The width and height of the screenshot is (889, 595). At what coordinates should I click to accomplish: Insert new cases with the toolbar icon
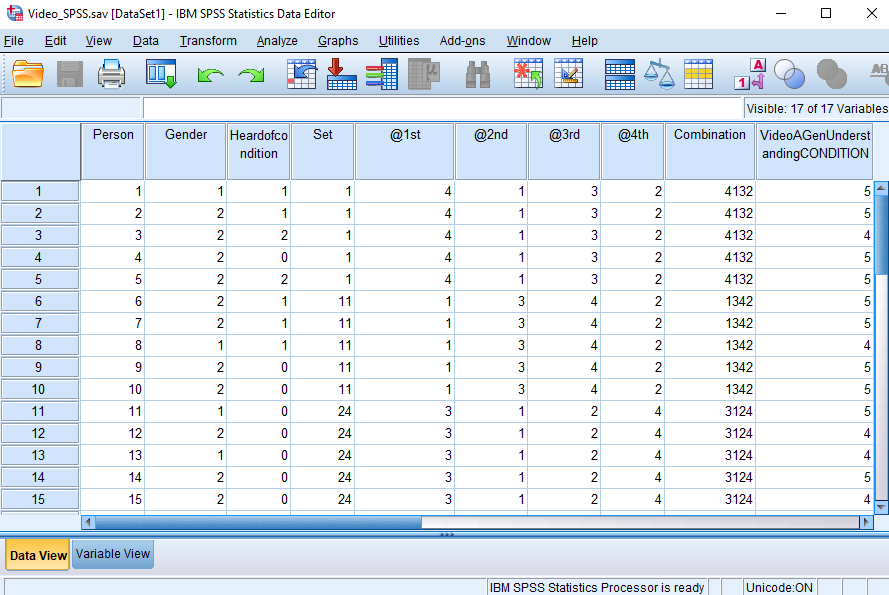point(527,73)
